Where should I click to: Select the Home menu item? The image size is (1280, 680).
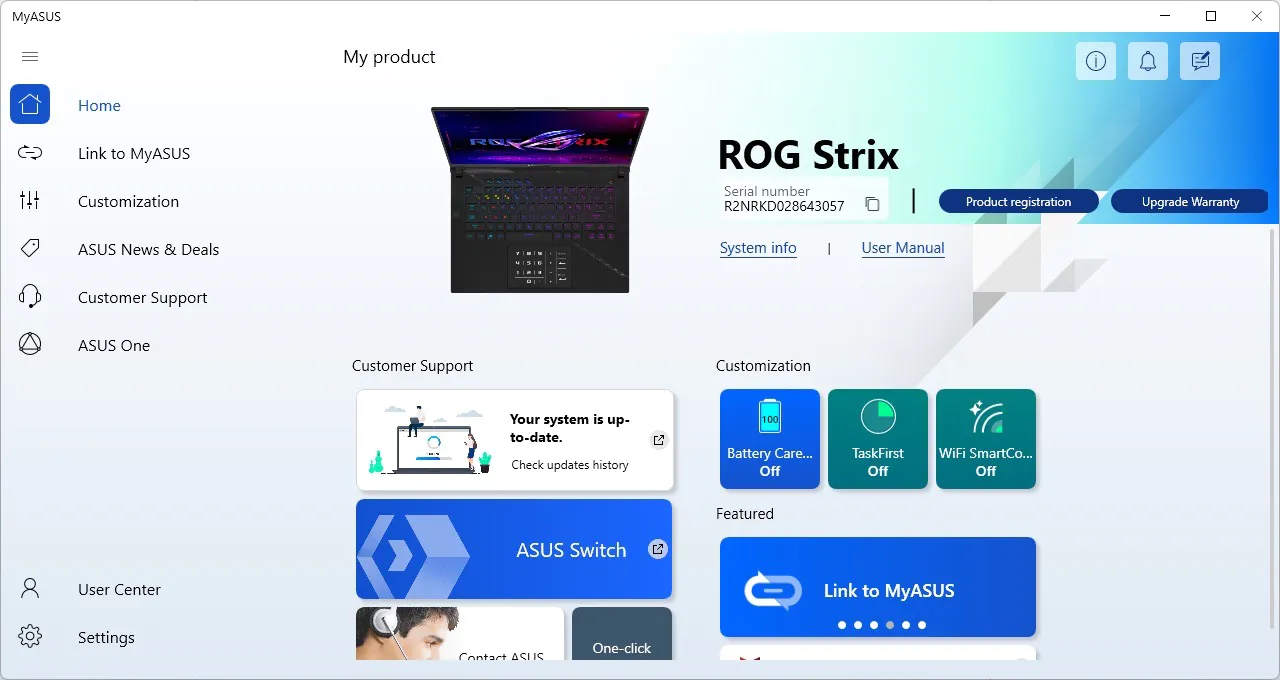[99, 105]
